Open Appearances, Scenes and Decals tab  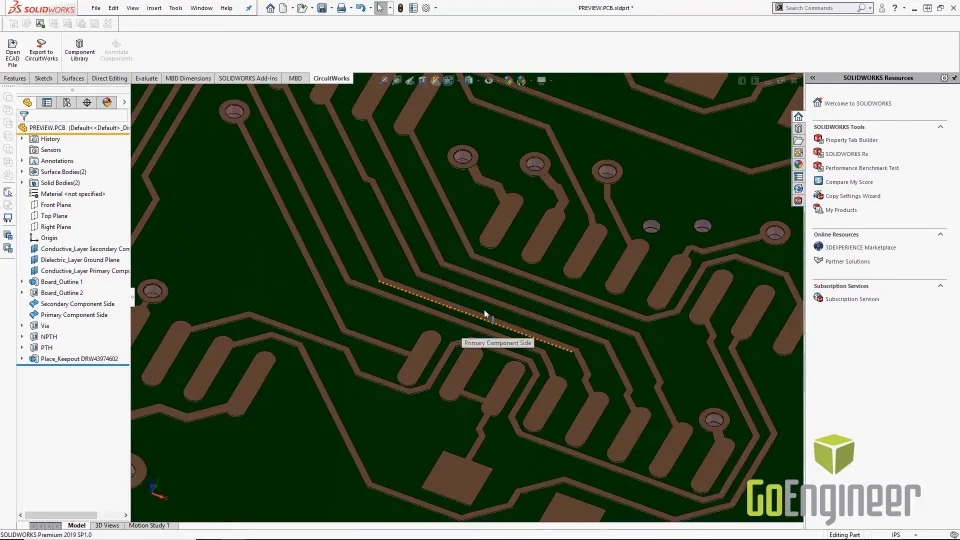[798, 165]
